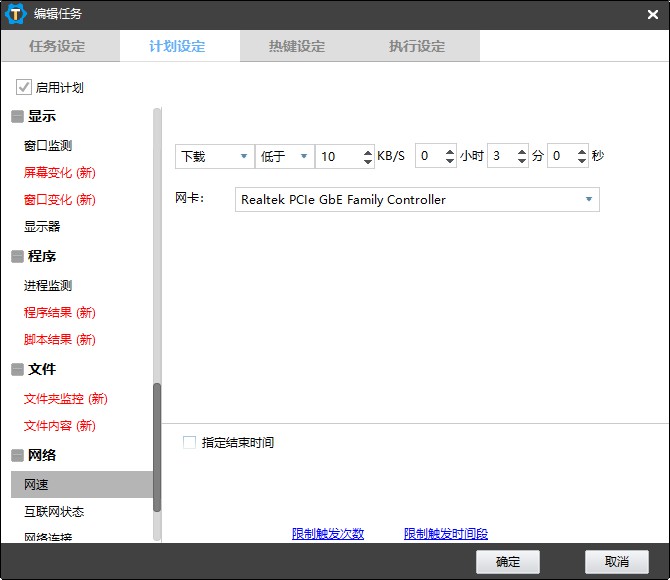This screenshot has height=580, width=670.
Task: Go to the 执行设定 tab
Action: [417, 46]
